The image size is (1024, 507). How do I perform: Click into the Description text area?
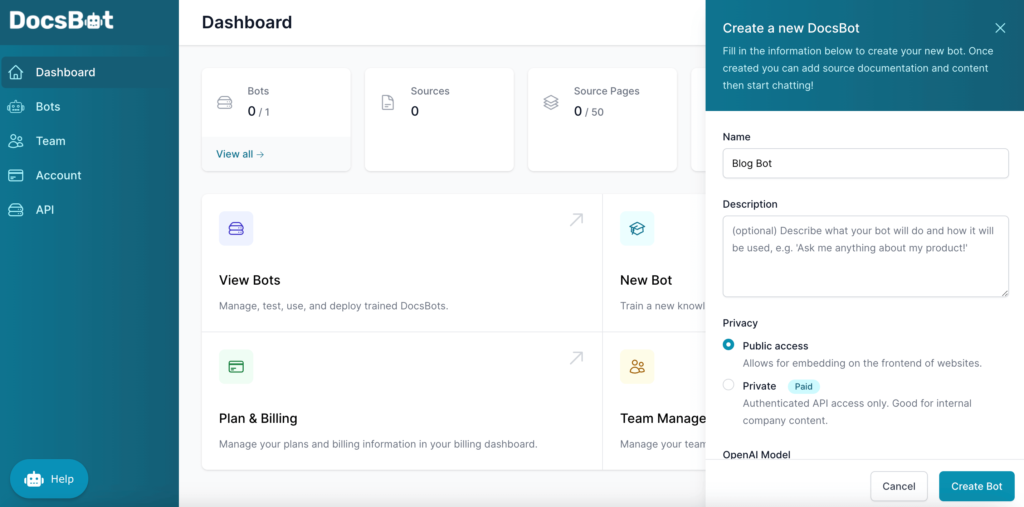click(x=865, y=256)
